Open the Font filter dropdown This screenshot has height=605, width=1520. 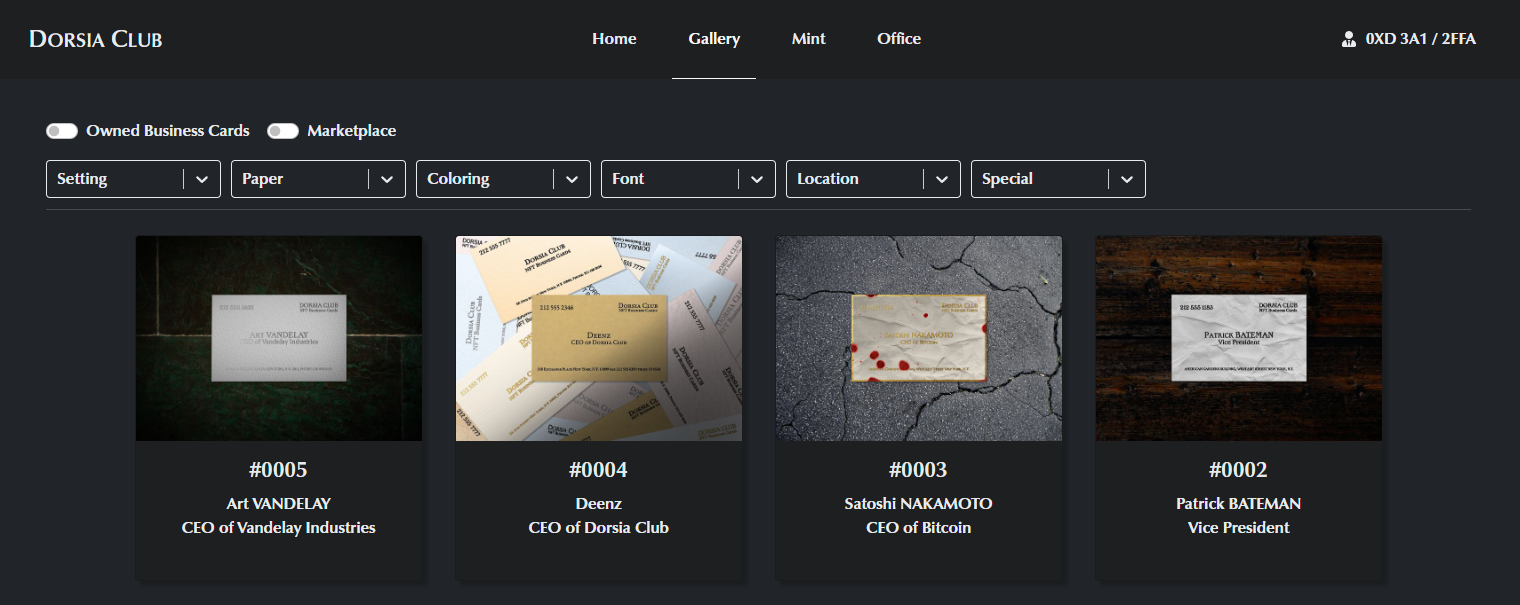point(688,179)
